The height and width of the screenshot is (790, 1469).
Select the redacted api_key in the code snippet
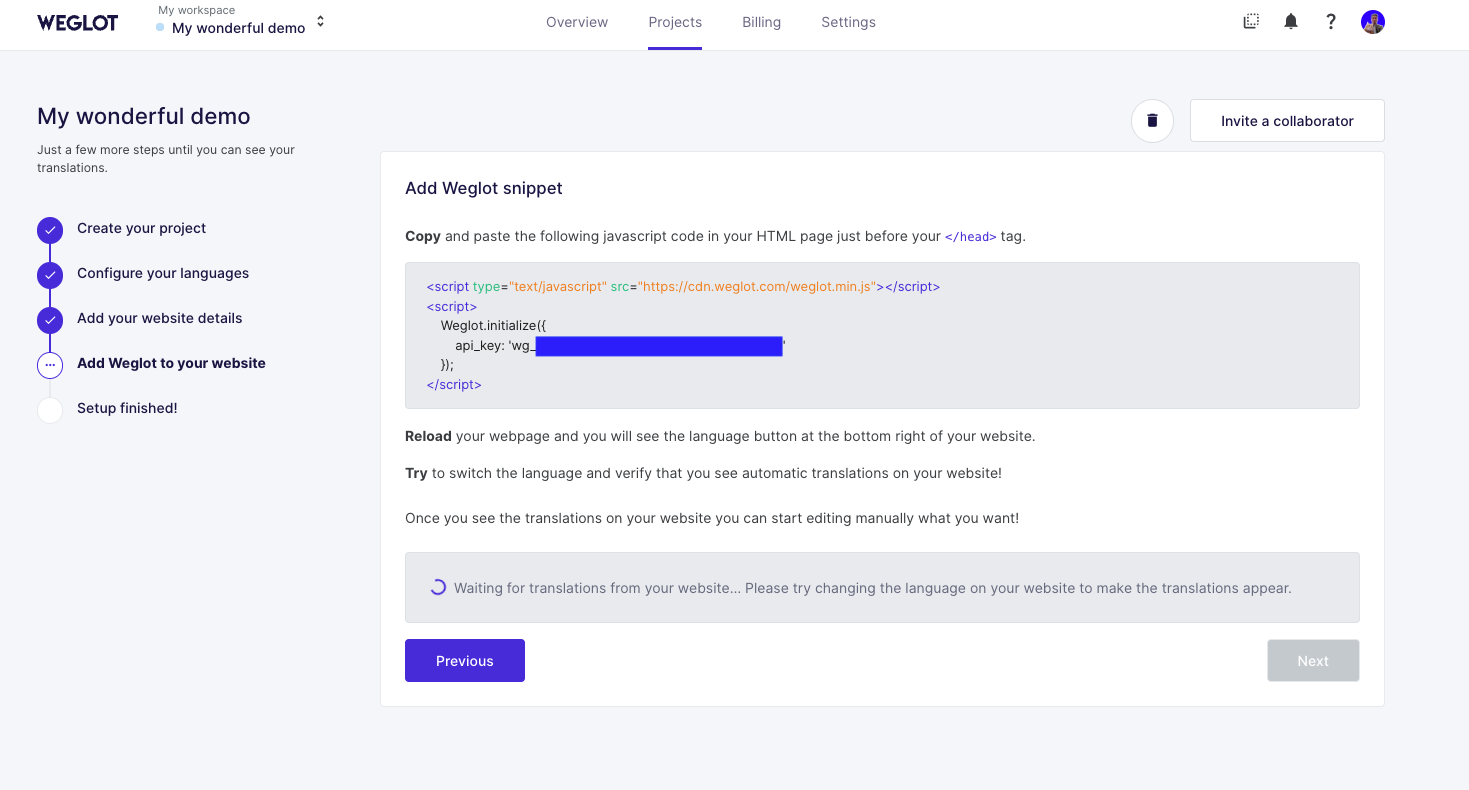pos(658,345)
